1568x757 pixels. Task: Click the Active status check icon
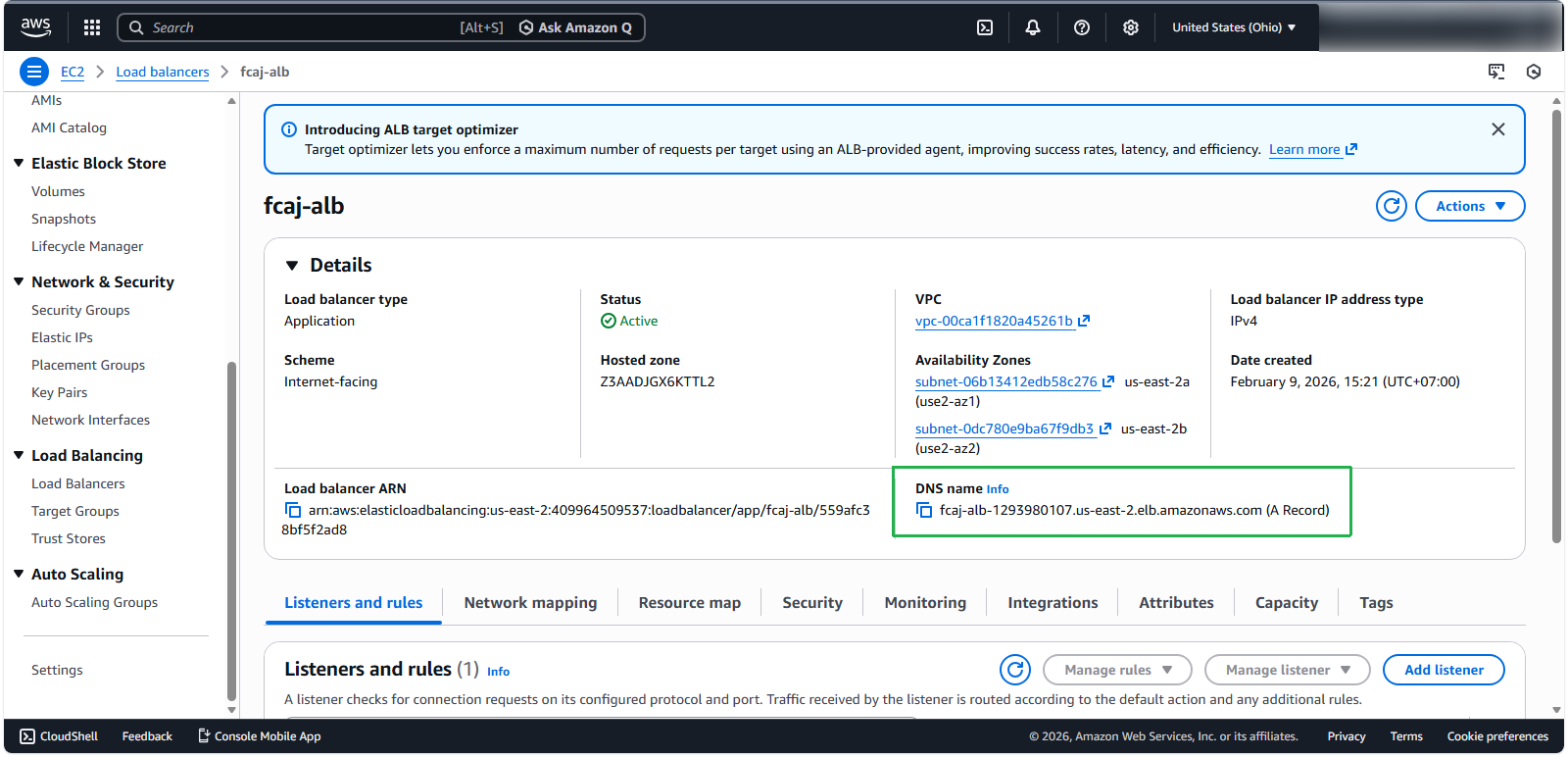609,321
